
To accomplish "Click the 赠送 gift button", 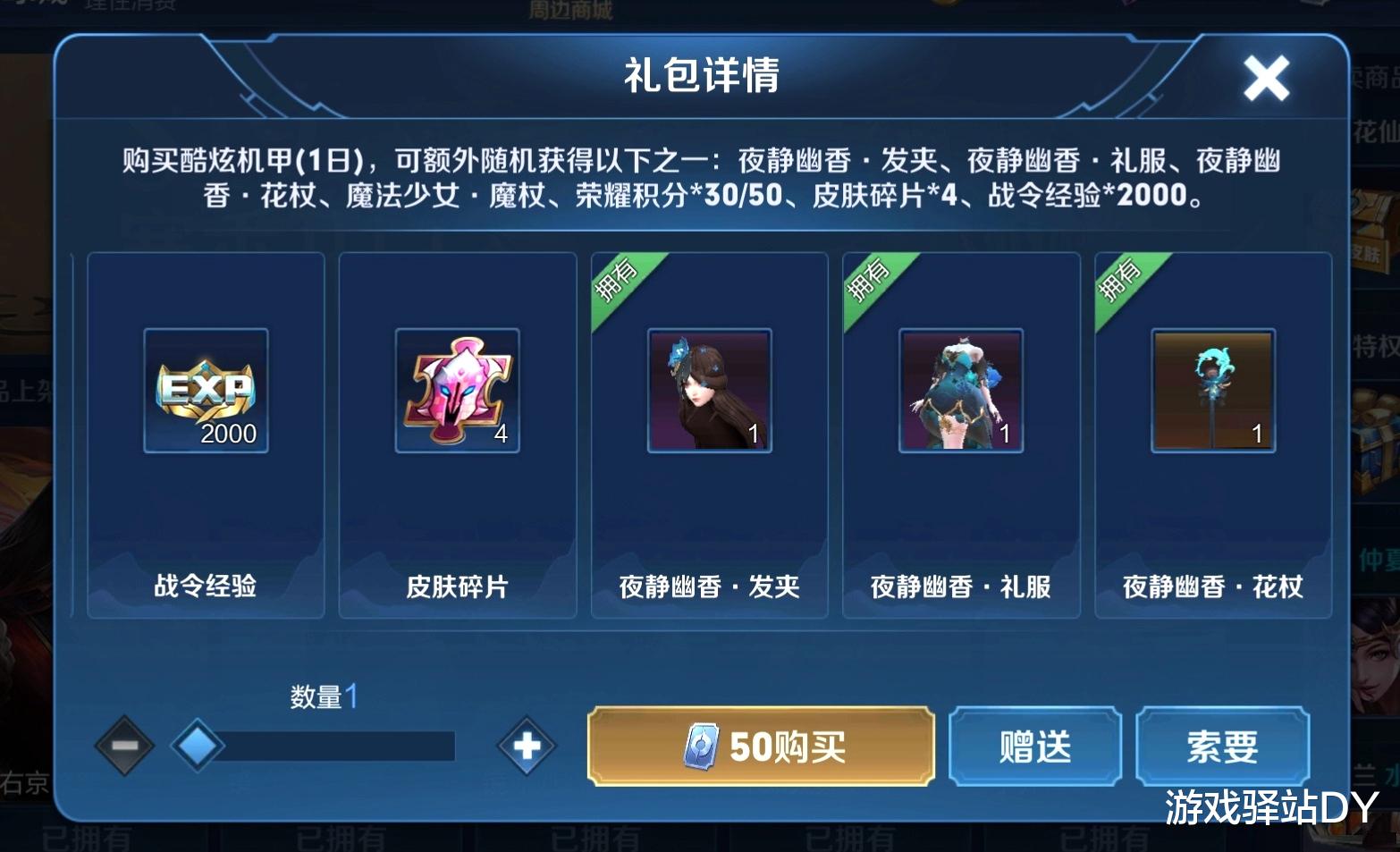I will [x=1035, y=747].
